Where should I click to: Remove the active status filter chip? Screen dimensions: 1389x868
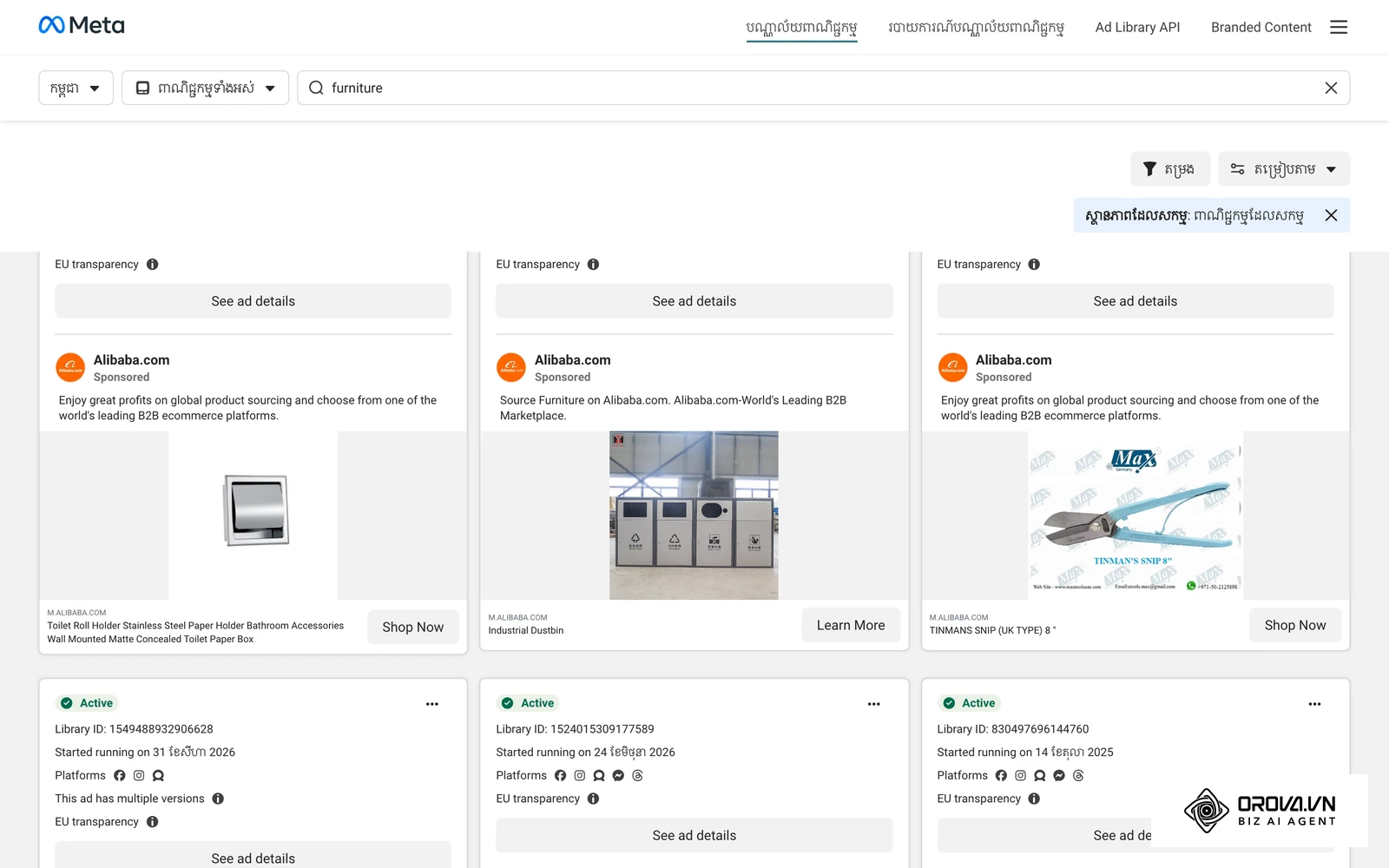pyautogui.click(x=1331, y=215)
